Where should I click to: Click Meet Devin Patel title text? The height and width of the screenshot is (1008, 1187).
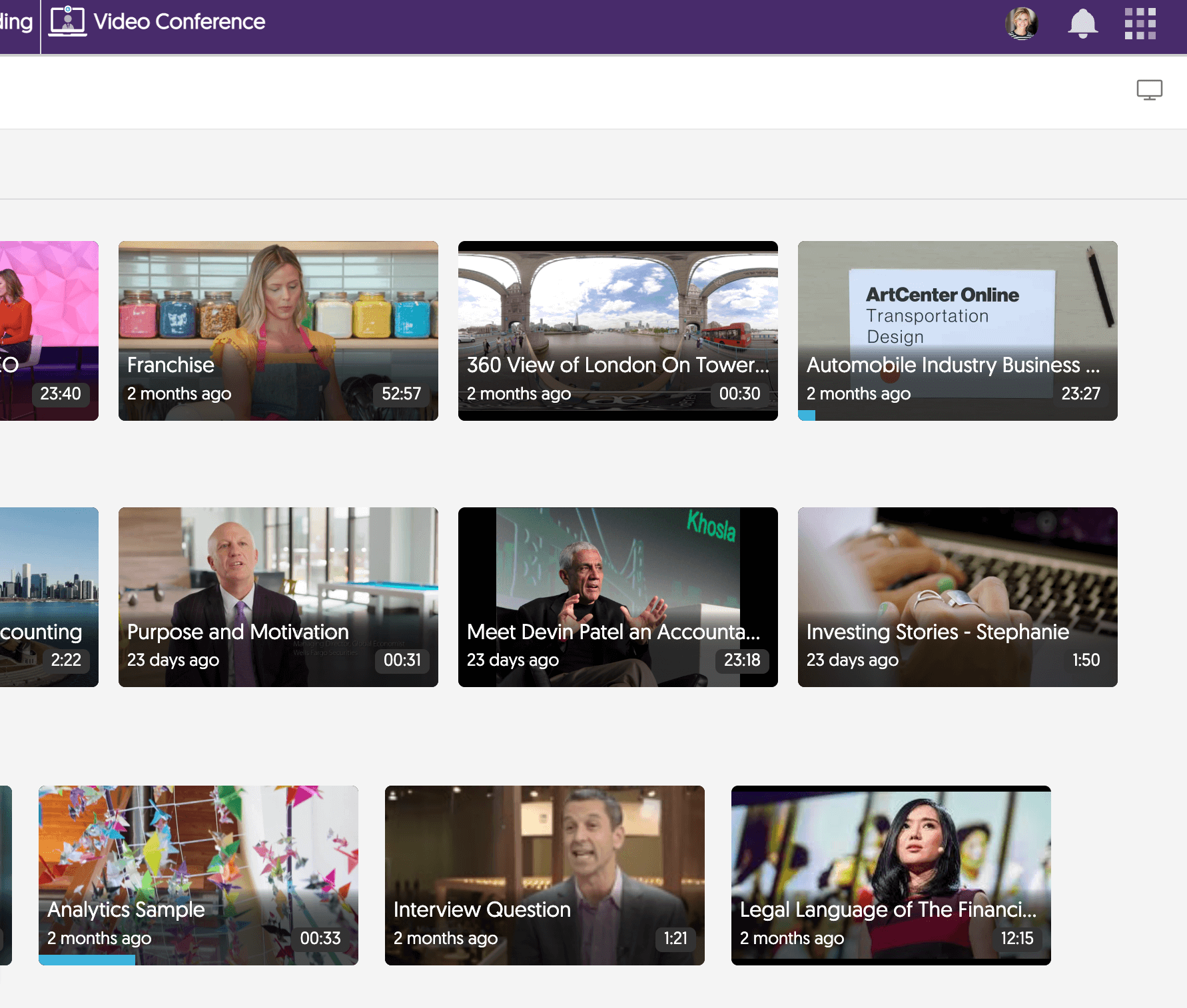click(613, 632)
